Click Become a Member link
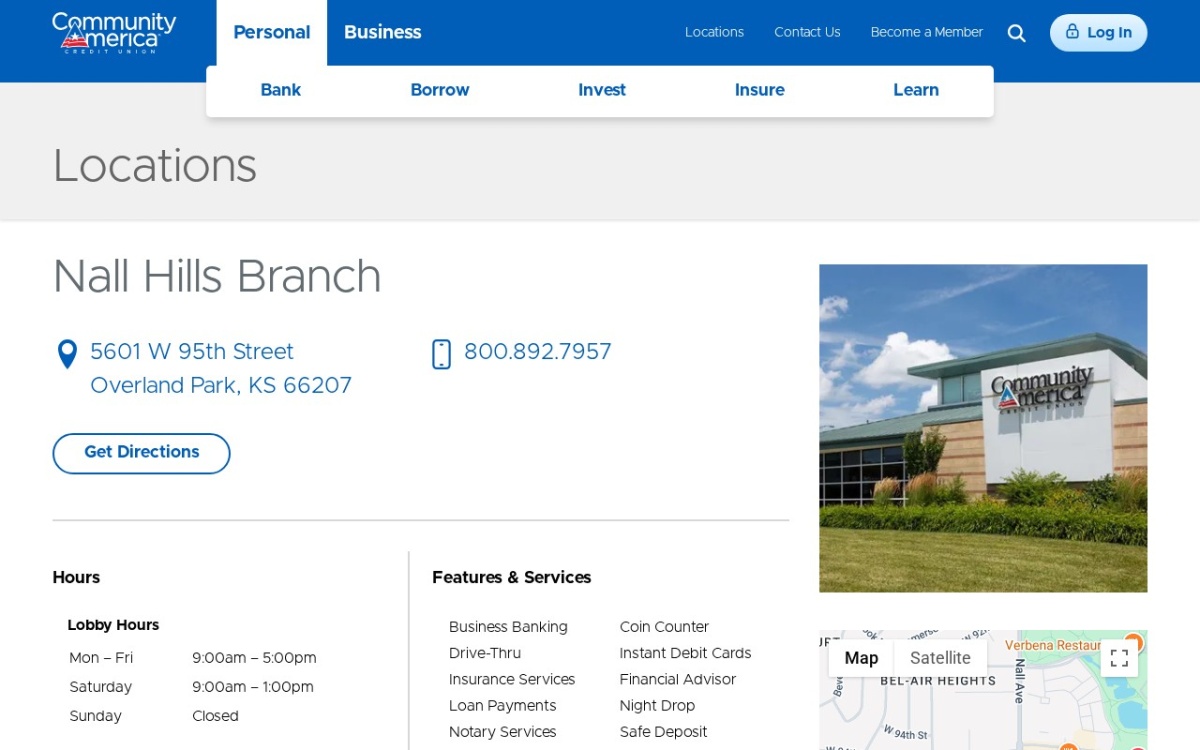Image resolution: width=1200 pixels, height=750 pixels. [x=927, y=33]
